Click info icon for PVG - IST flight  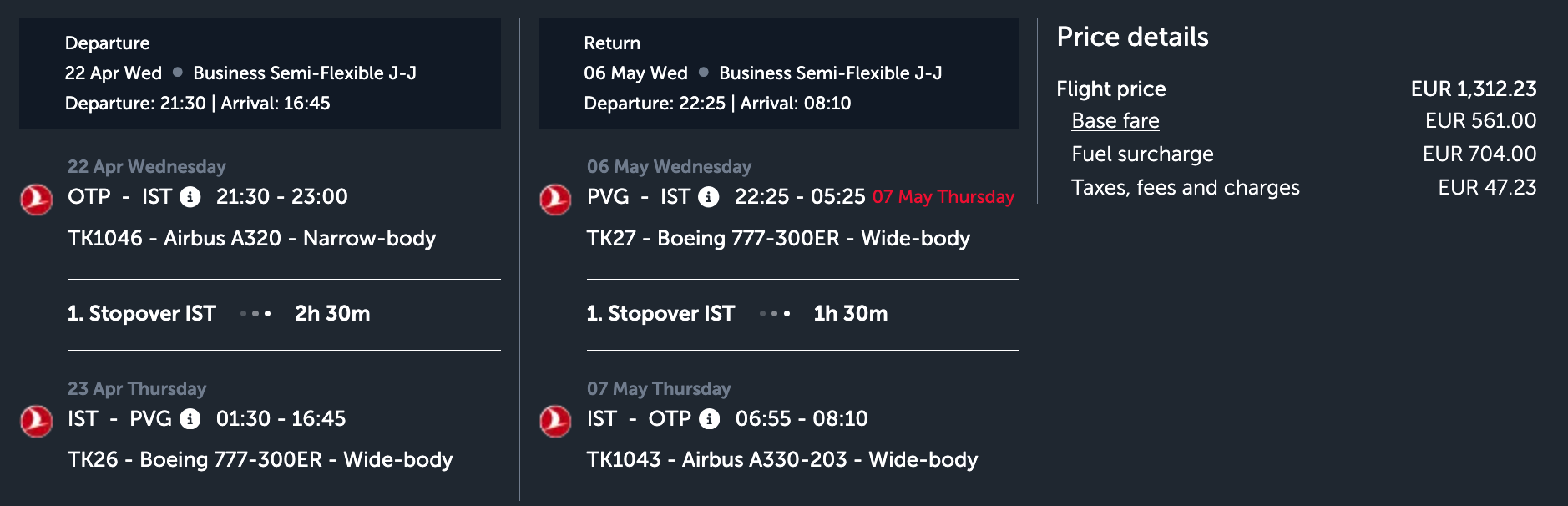coord(709,197)
